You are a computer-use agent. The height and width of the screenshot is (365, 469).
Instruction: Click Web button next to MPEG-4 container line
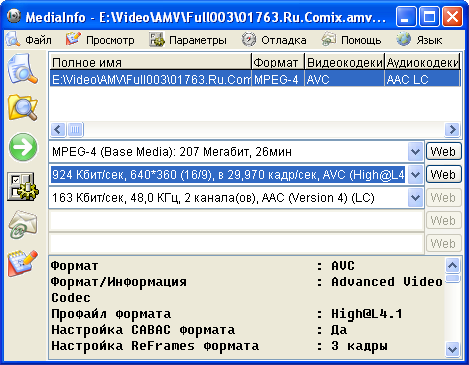point(443,152)
